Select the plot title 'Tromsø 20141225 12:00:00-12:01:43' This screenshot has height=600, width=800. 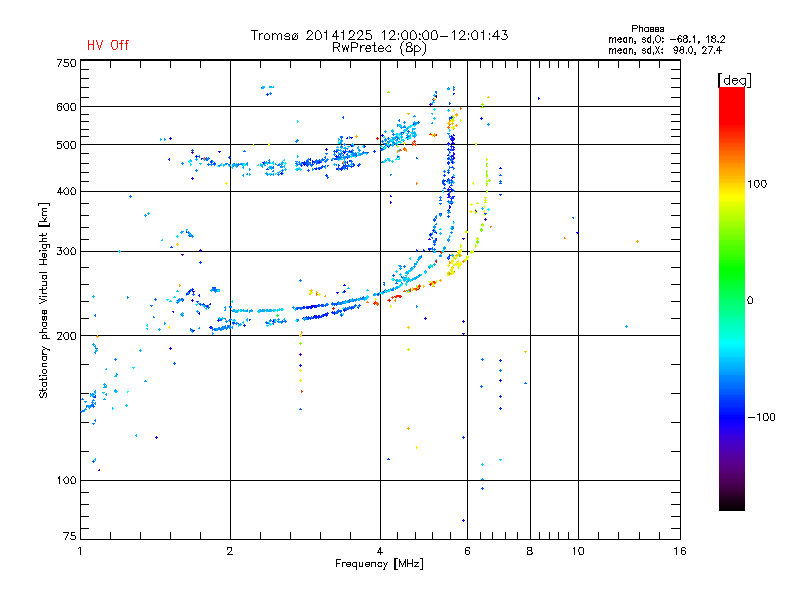click(379, 35)
